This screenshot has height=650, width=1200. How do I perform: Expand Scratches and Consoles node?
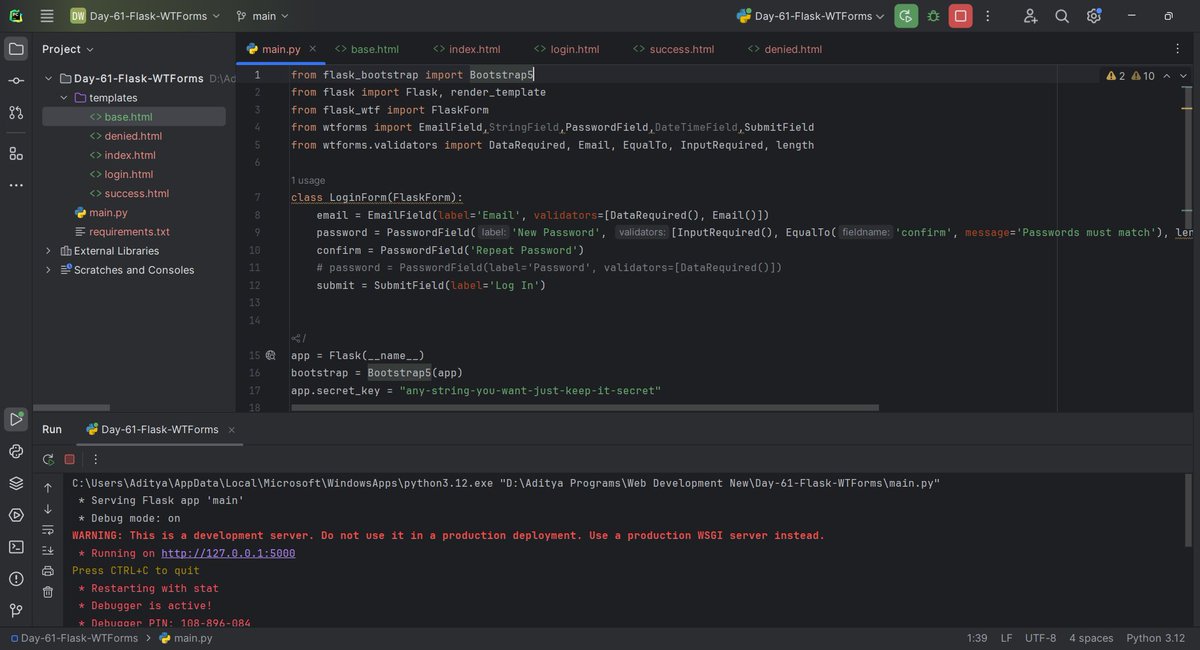[x=48, y=270]
